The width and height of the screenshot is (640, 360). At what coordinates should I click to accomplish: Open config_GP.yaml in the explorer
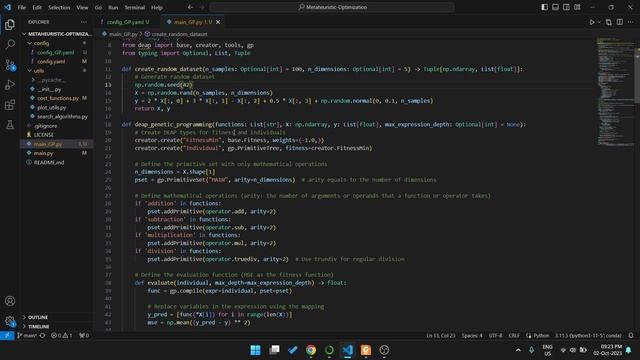57,52
